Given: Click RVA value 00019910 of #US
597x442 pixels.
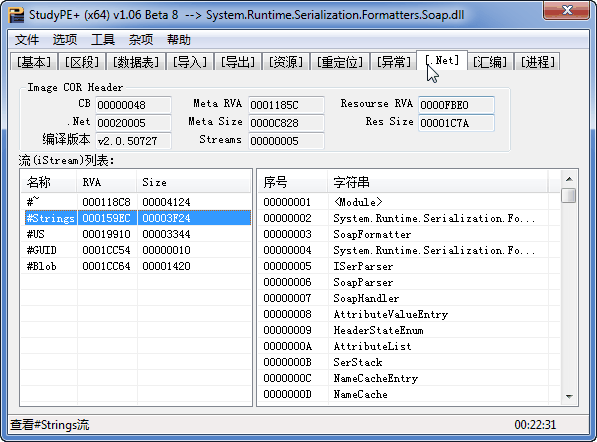Looking at the screenshot, I should click(x=107, y=234).
